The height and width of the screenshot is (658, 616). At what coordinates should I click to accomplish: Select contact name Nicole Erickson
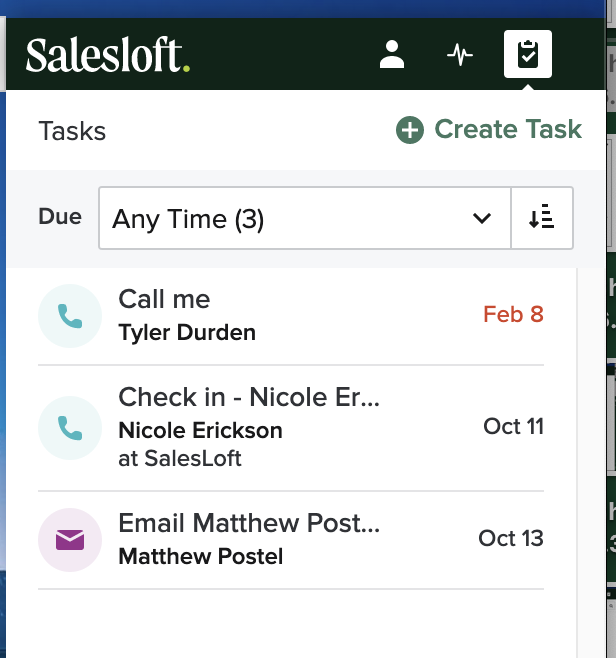point(200,431)
